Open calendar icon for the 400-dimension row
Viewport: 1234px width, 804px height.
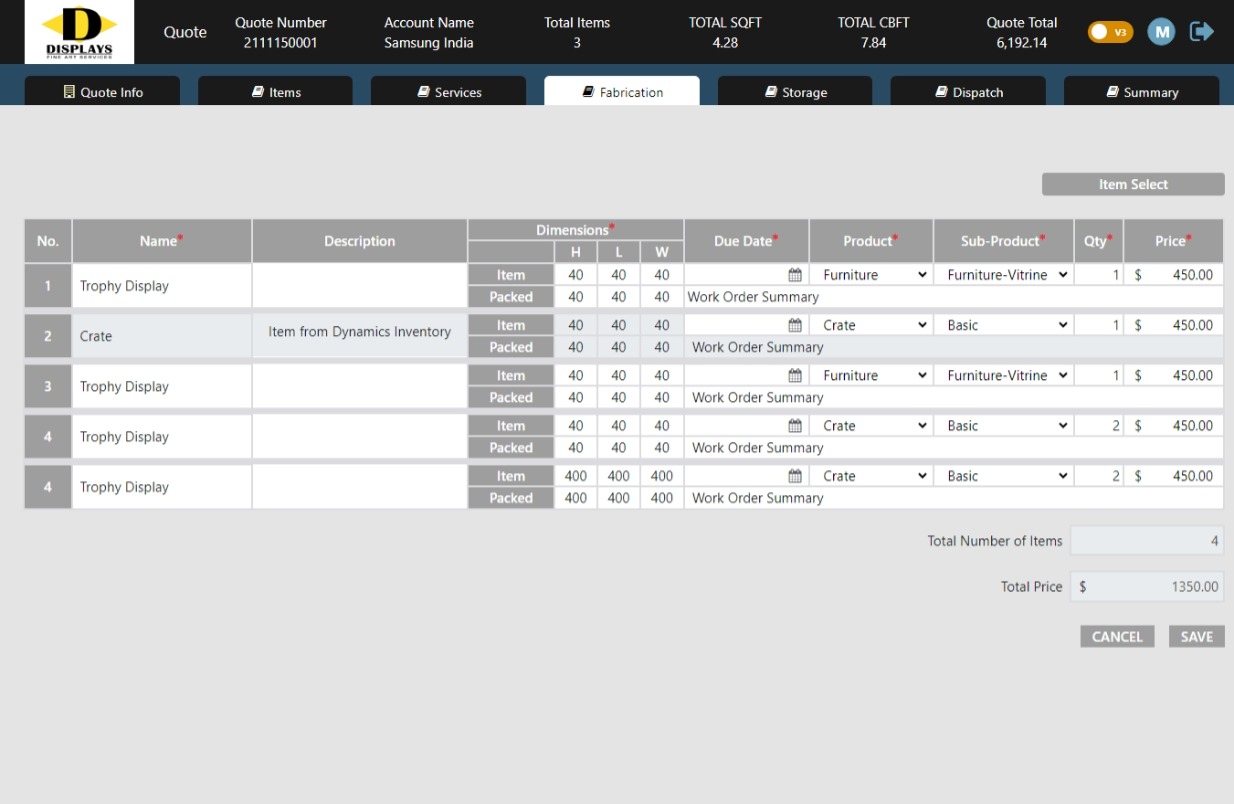click(795, 476)
